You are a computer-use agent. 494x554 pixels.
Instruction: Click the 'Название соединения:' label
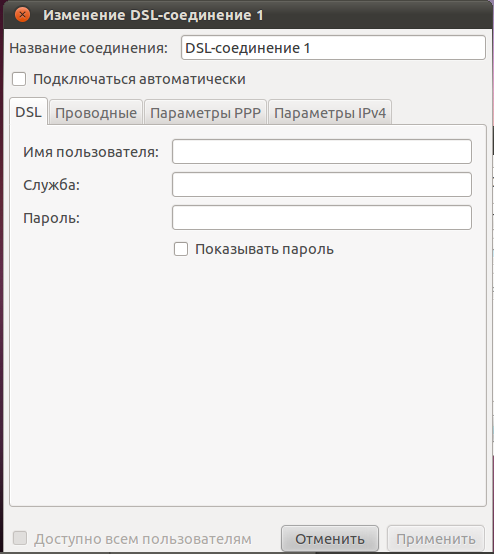[88, 48]
